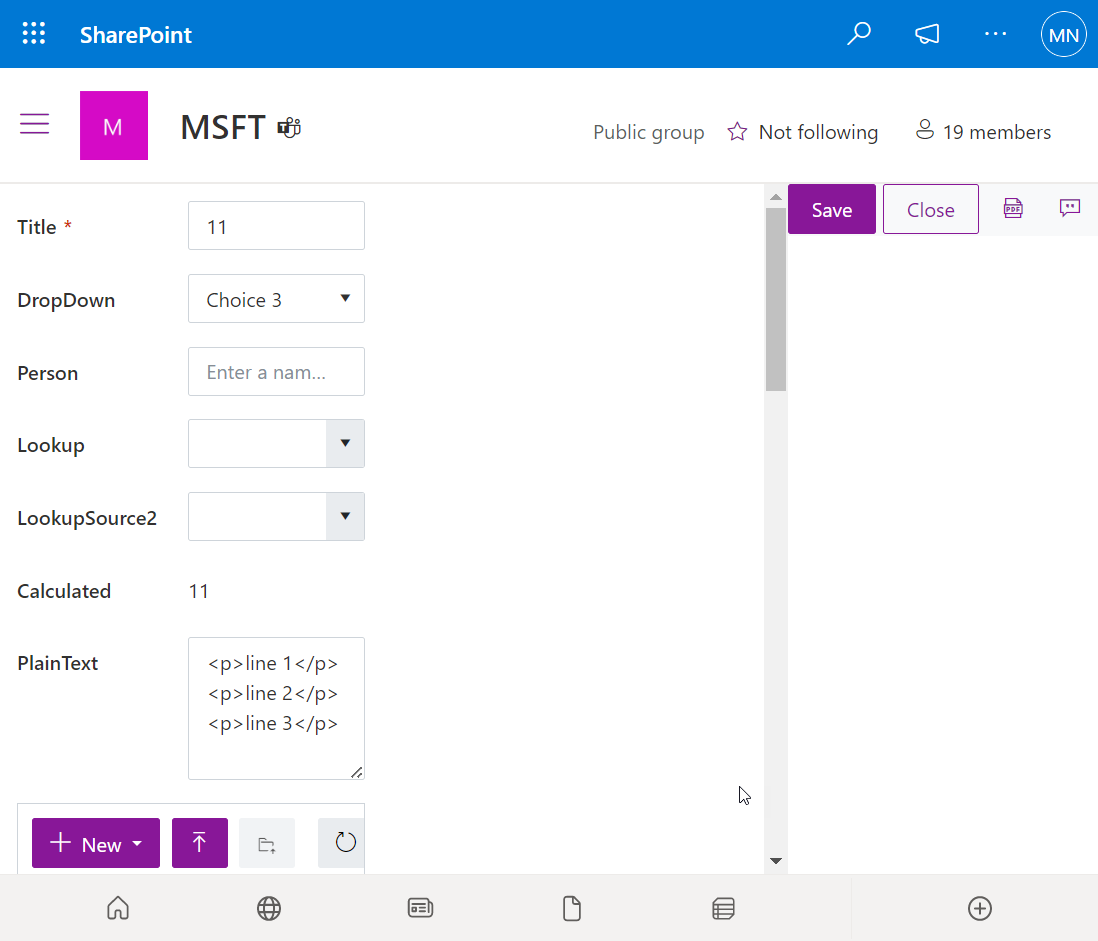Expand the LookupSource2 dropdown arrow

point(345,517)
